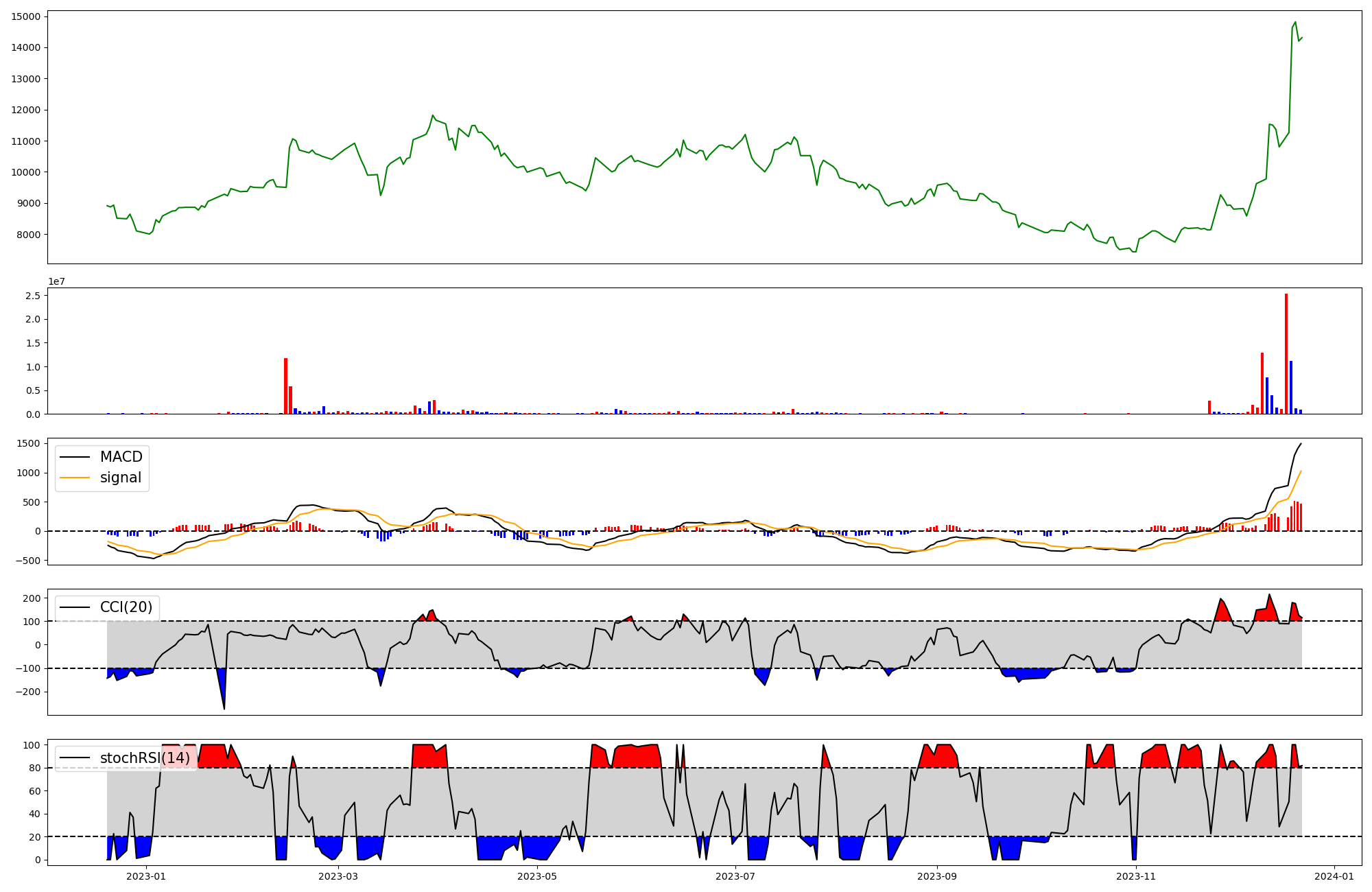Click the 1500 tick on MACD axis

(28, 443)
